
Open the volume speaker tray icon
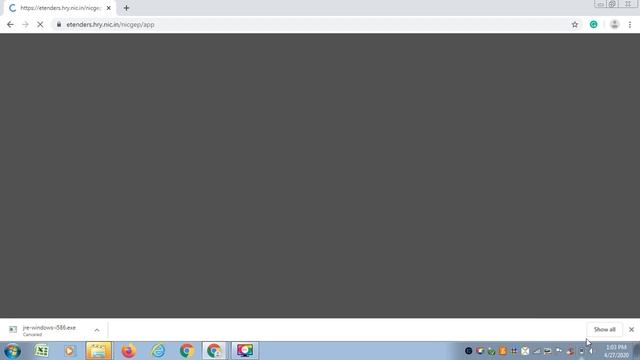tap(591, 351)
